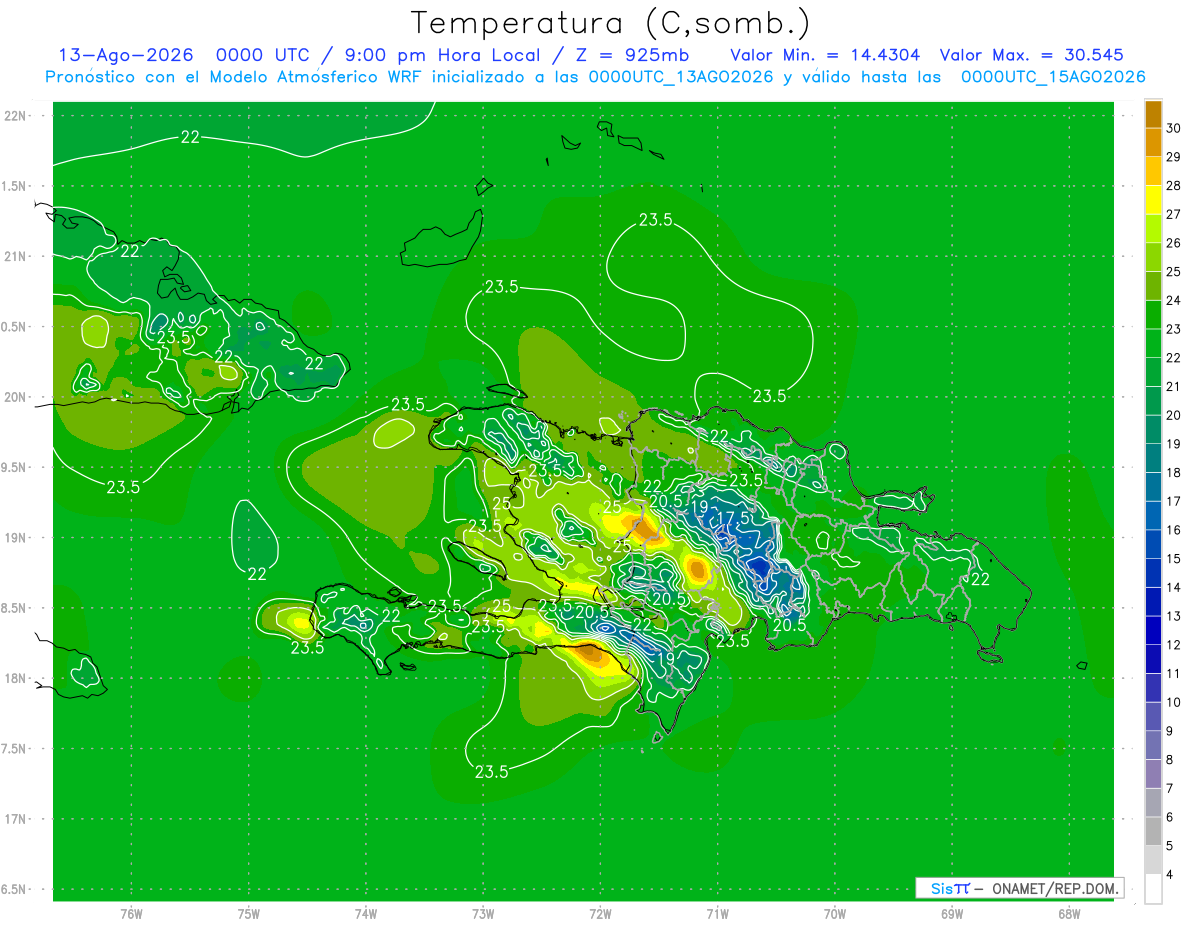Pick the light-green swatch between 25 and 26
Image resolution: width=1200 pixels, height=927 pixels.
pyautogui.click(x=1153, y=258)
